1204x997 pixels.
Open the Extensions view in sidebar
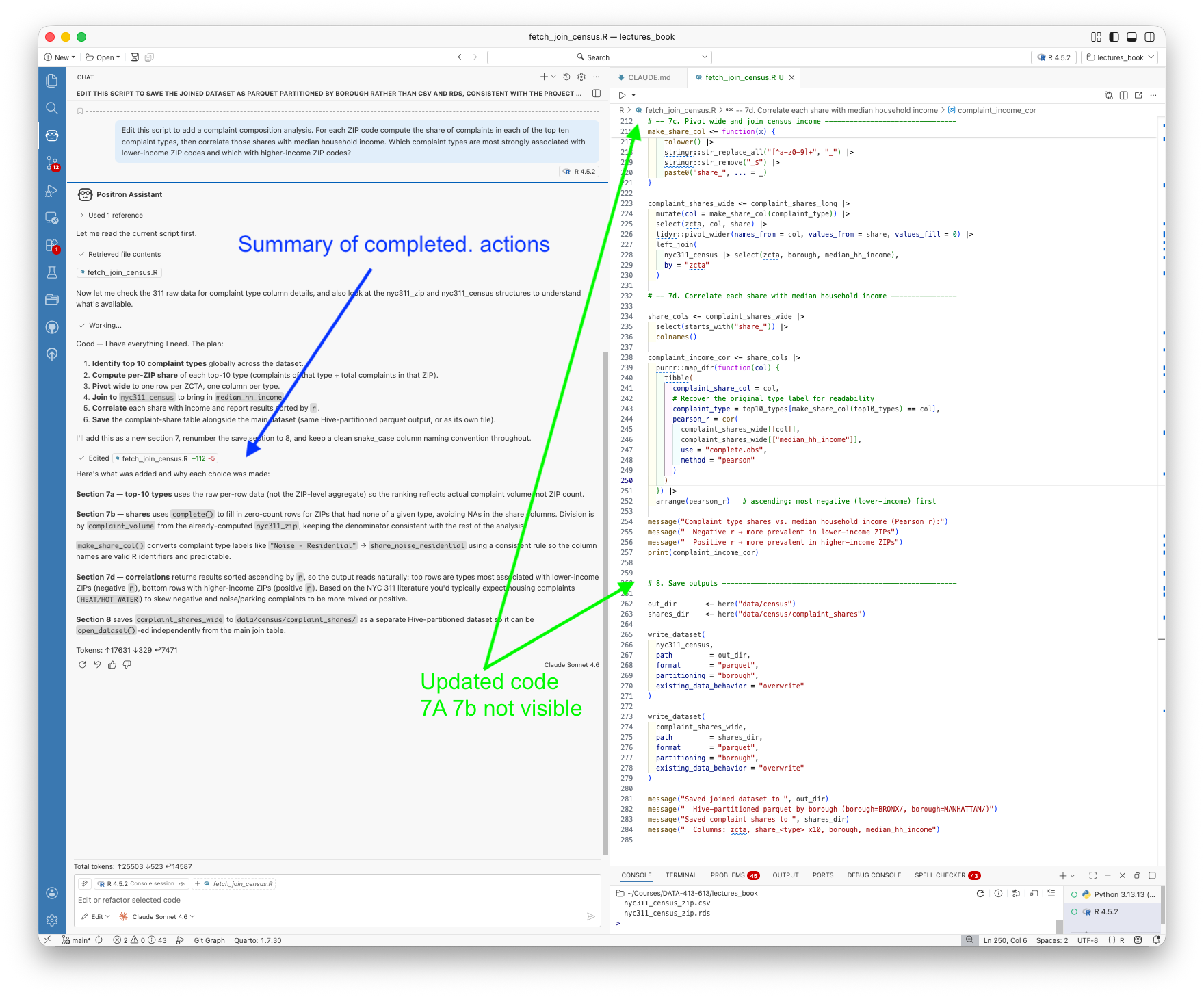click(x=52, y=245)
